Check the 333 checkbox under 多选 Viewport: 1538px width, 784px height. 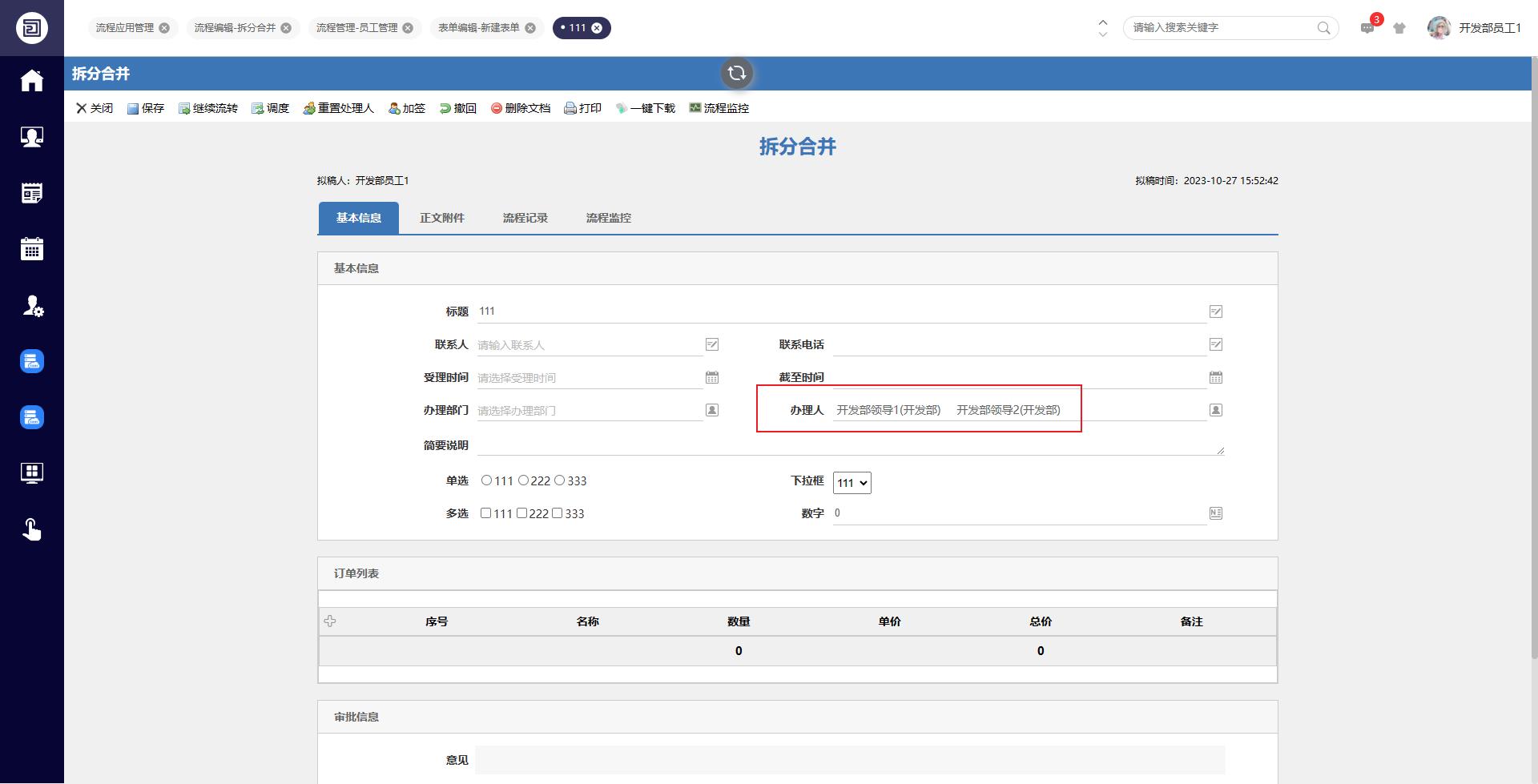(557, 513)
